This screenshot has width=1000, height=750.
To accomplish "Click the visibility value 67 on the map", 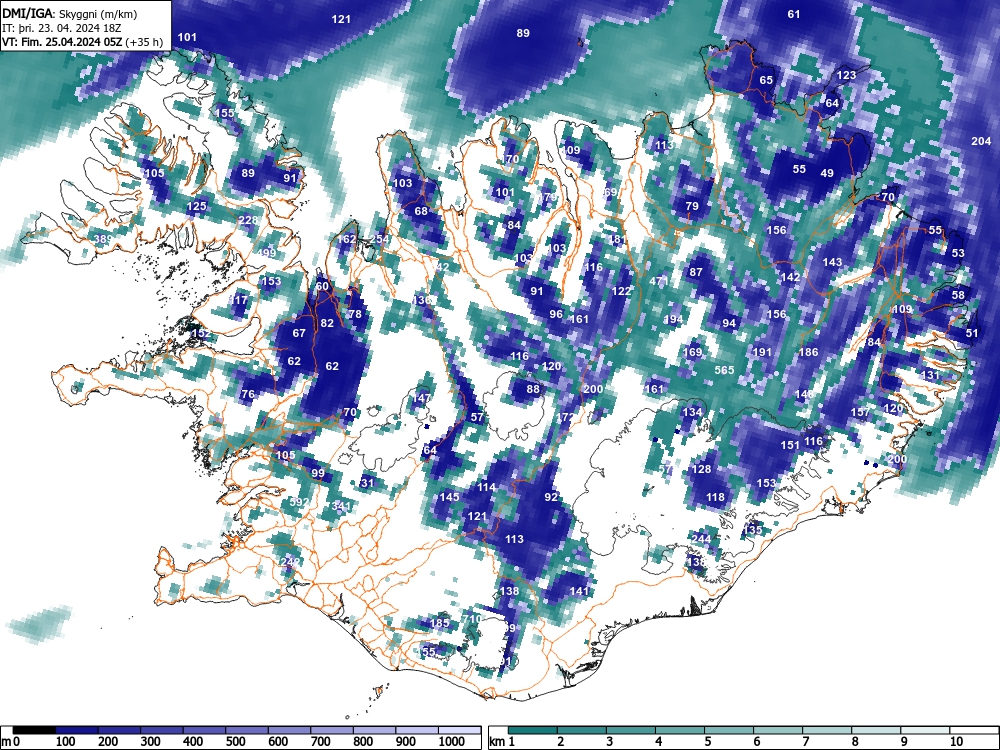I will coord(299,333).
